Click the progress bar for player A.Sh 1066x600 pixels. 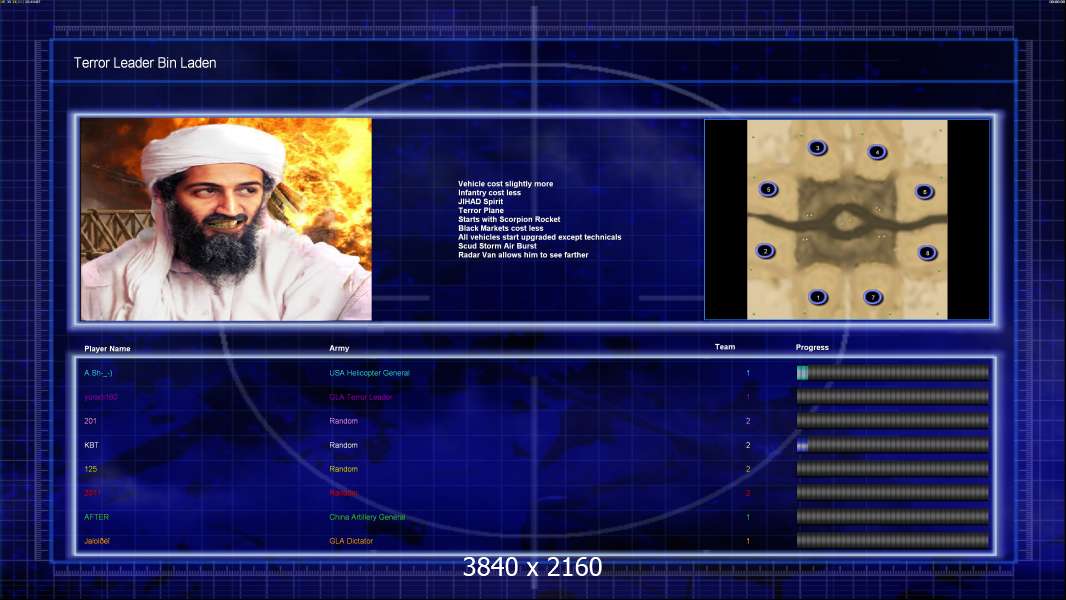(x=893, y=372)
